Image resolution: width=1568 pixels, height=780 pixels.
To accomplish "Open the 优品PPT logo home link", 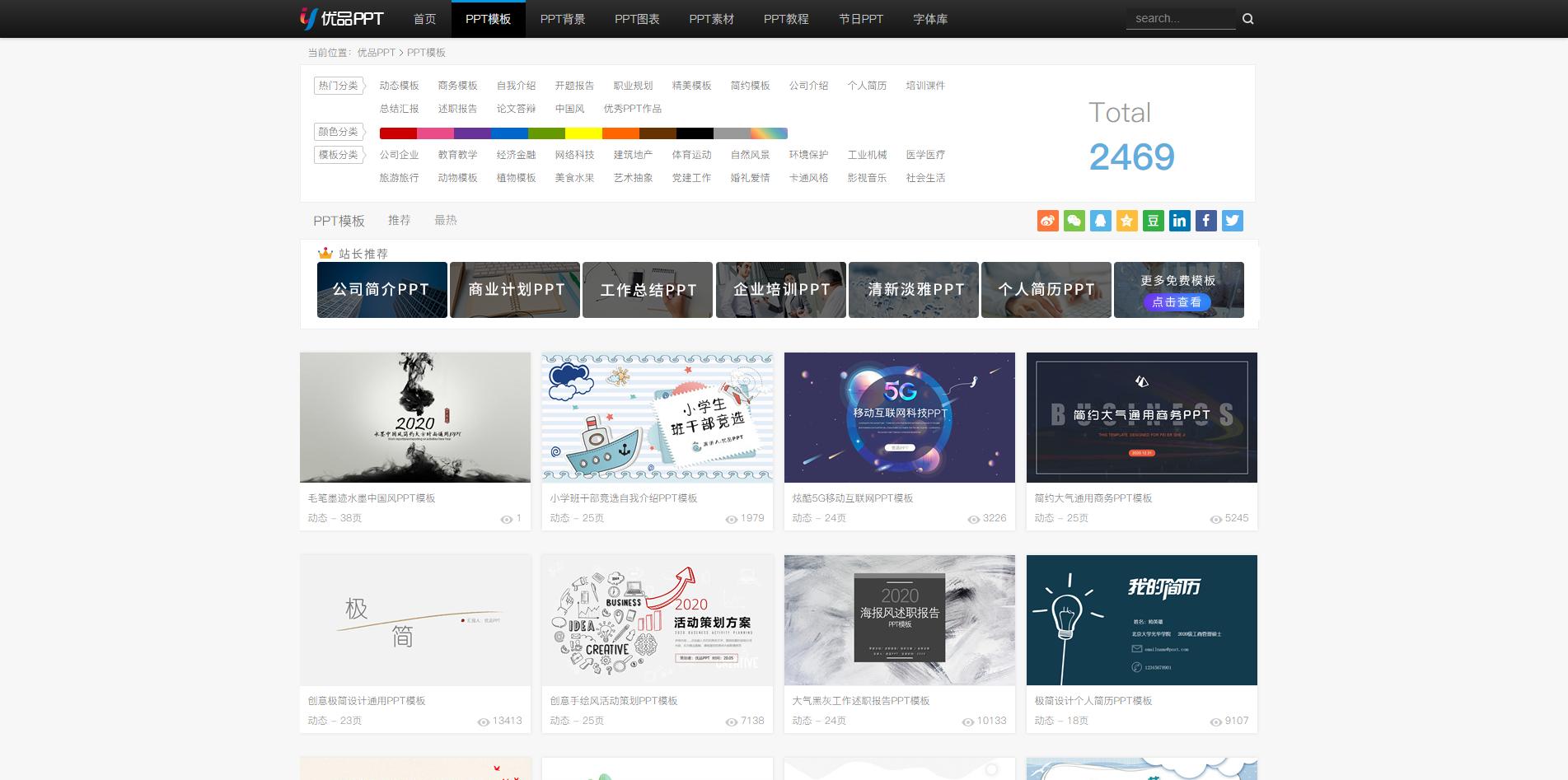I will point(341,18).
